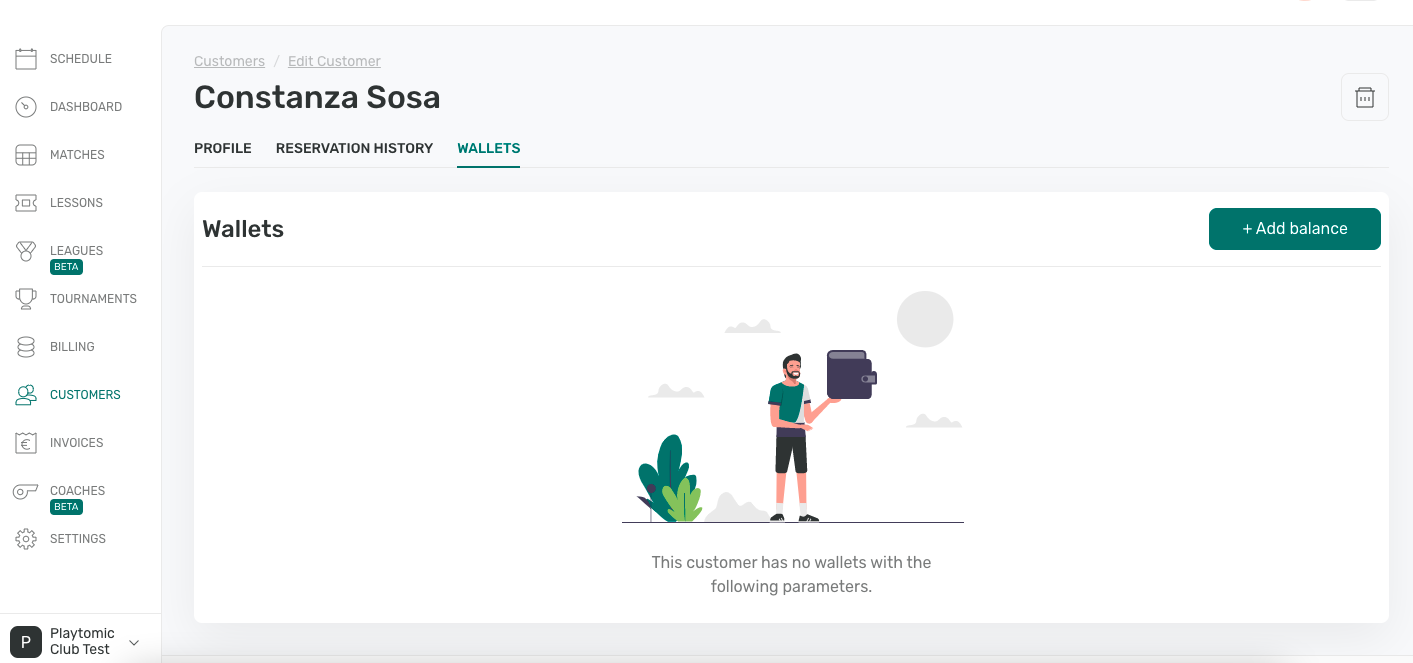Click the Schedule calendar icon
The width and height of the screenshot is (1413, 663).
point(26,59)
